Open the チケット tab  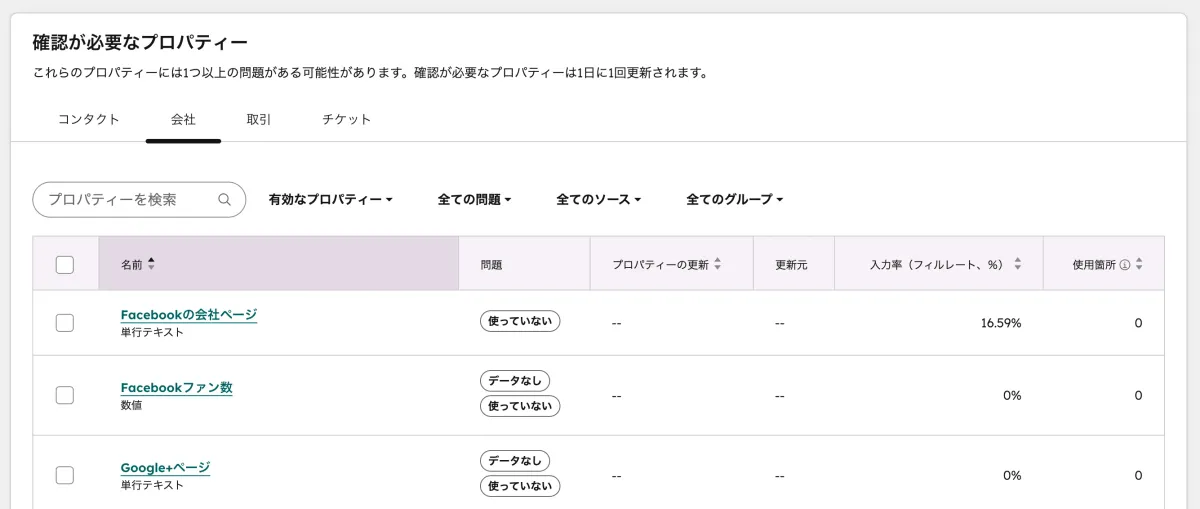click(346, 120)
